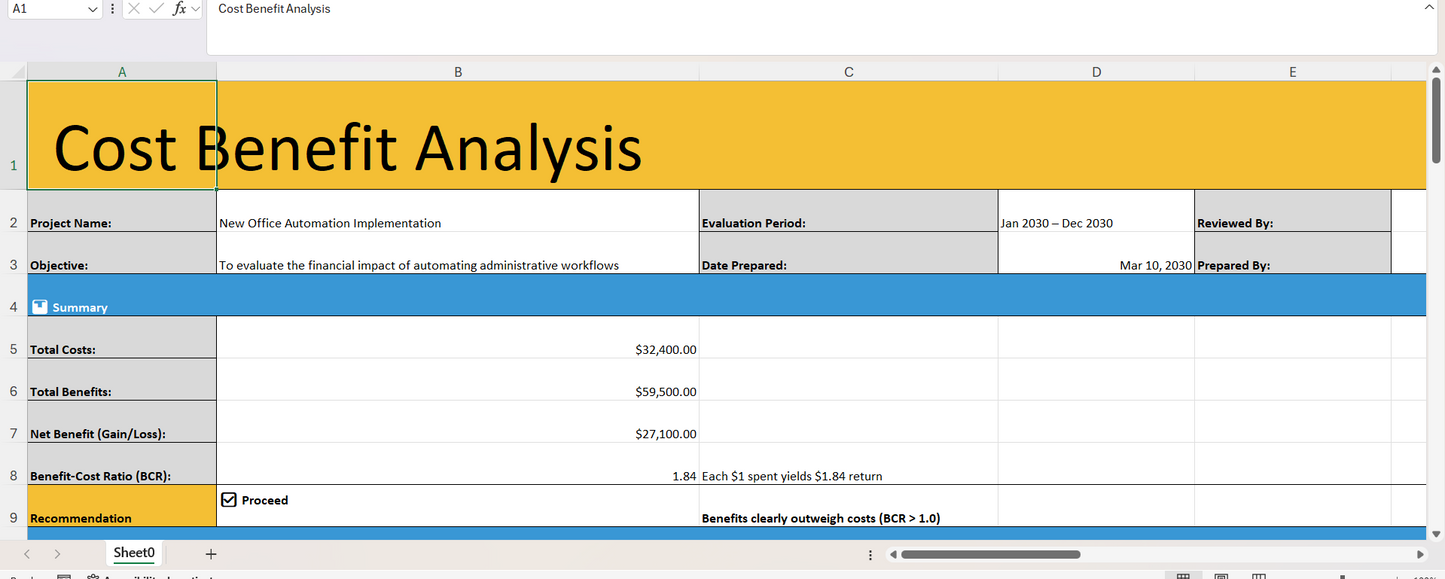Select the Date Prepared: label cell

coord(848,253)
